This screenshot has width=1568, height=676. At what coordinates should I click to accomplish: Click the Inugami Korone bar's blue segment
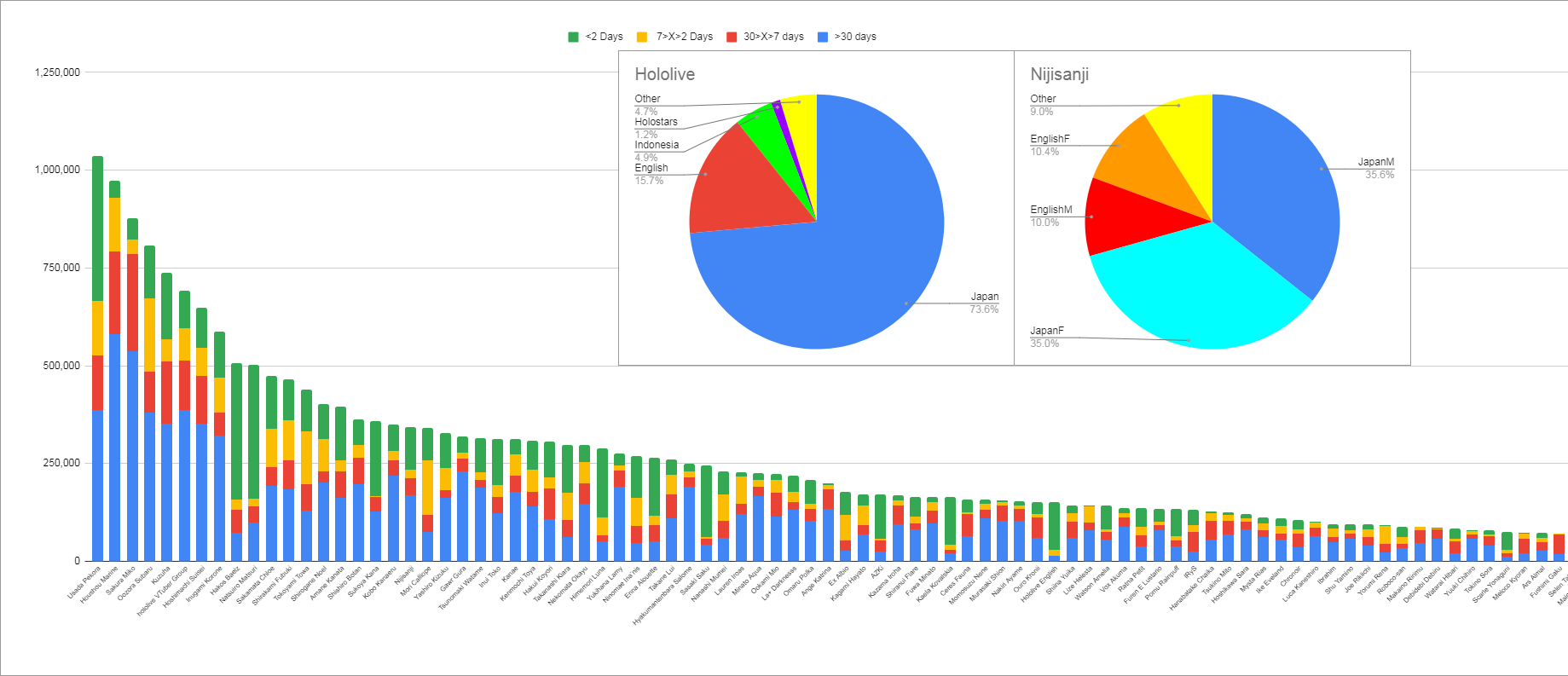219,499
